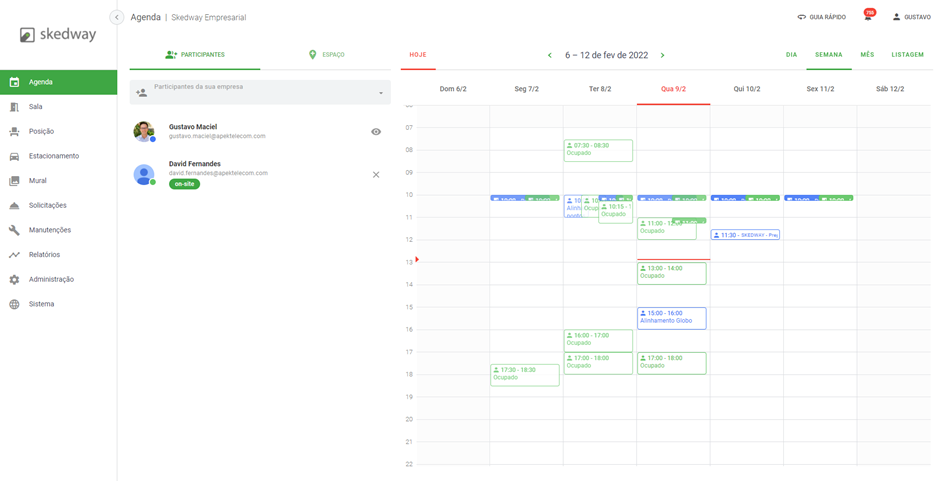The width and height of the screenshot is (945, 481).
Task: Go to Mural page
Action: click(x=38, y=181)
